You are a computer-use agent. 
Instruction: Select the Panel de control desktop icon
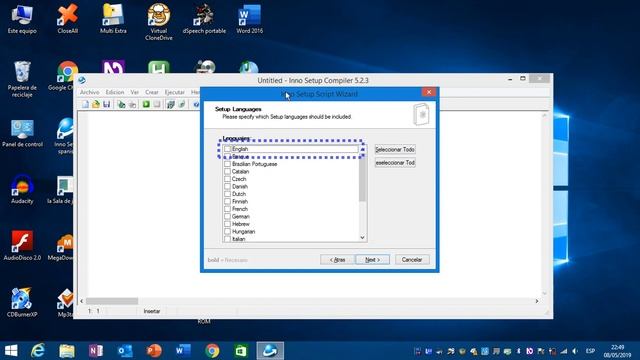[22, 133]
